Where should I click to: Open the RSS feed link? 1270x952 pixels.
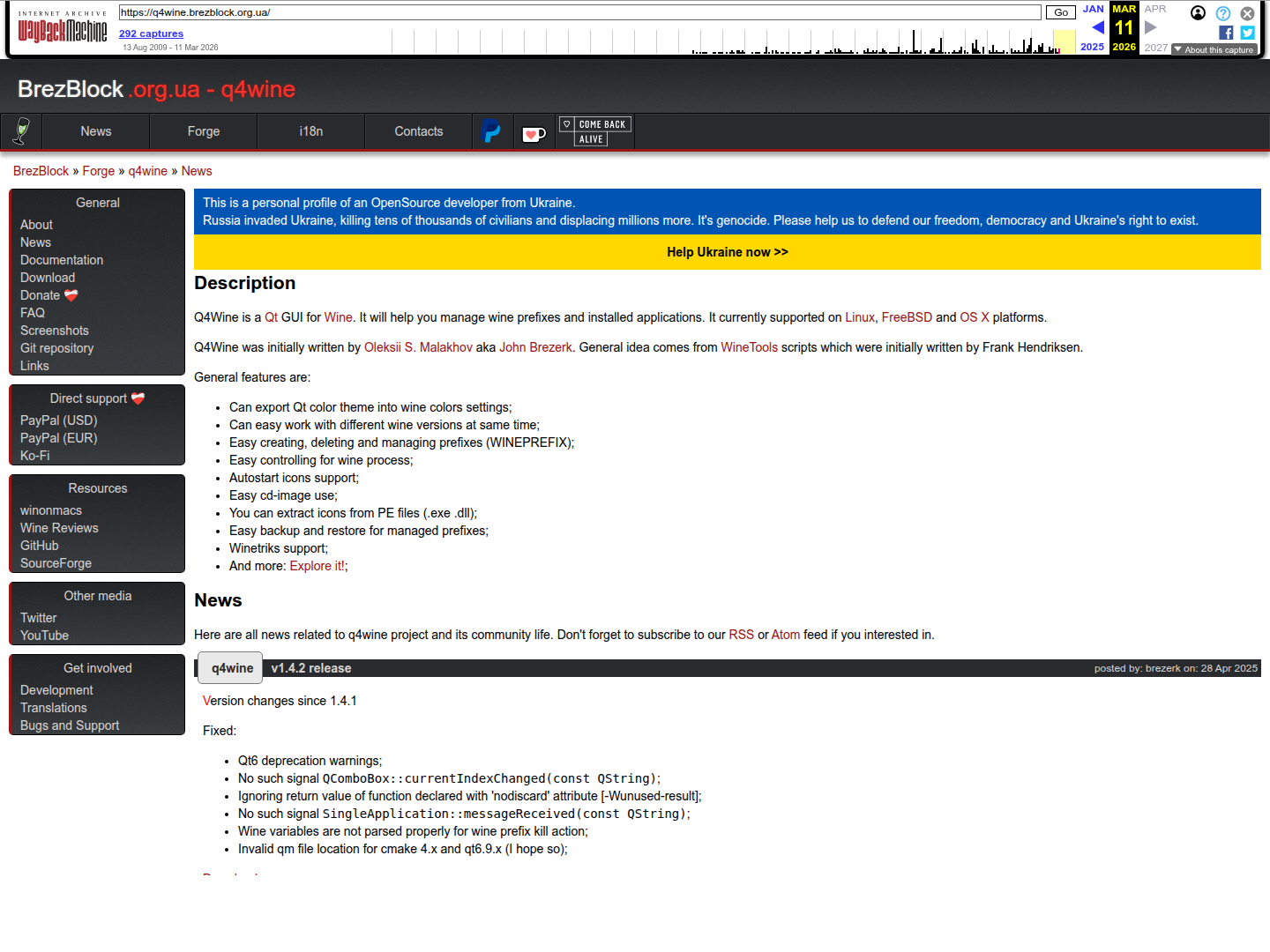742,635
